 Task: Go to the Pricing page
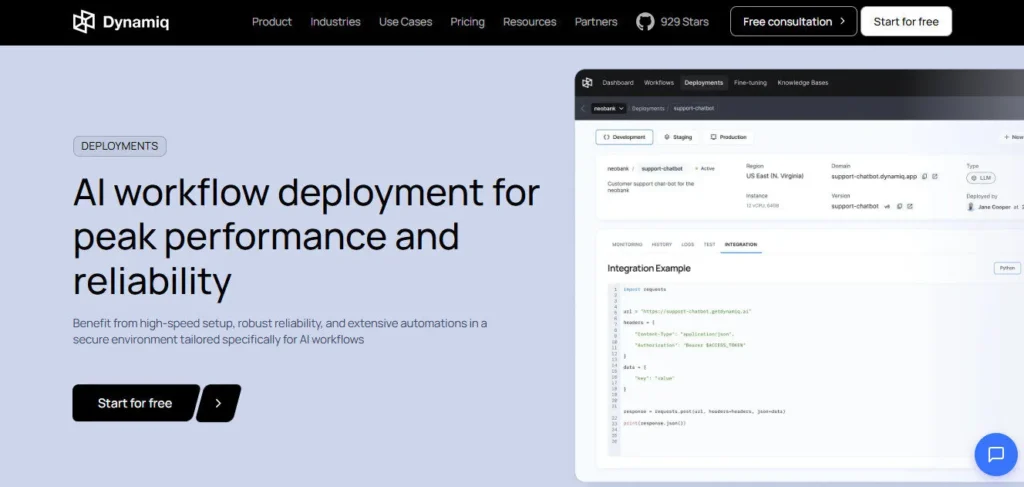click(x=468, y=22)
